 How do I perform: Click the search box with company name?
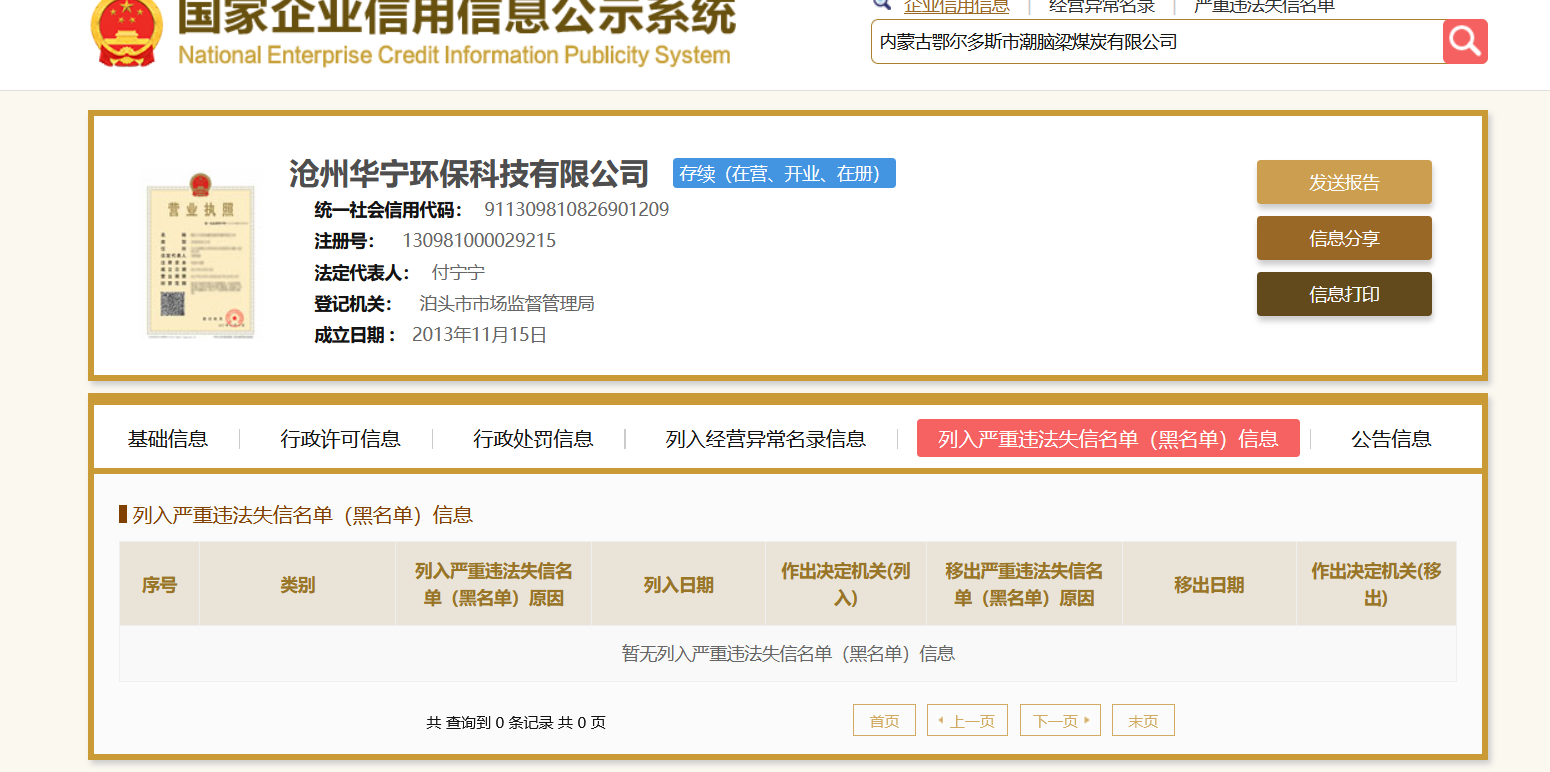[x=1157, y=41]
